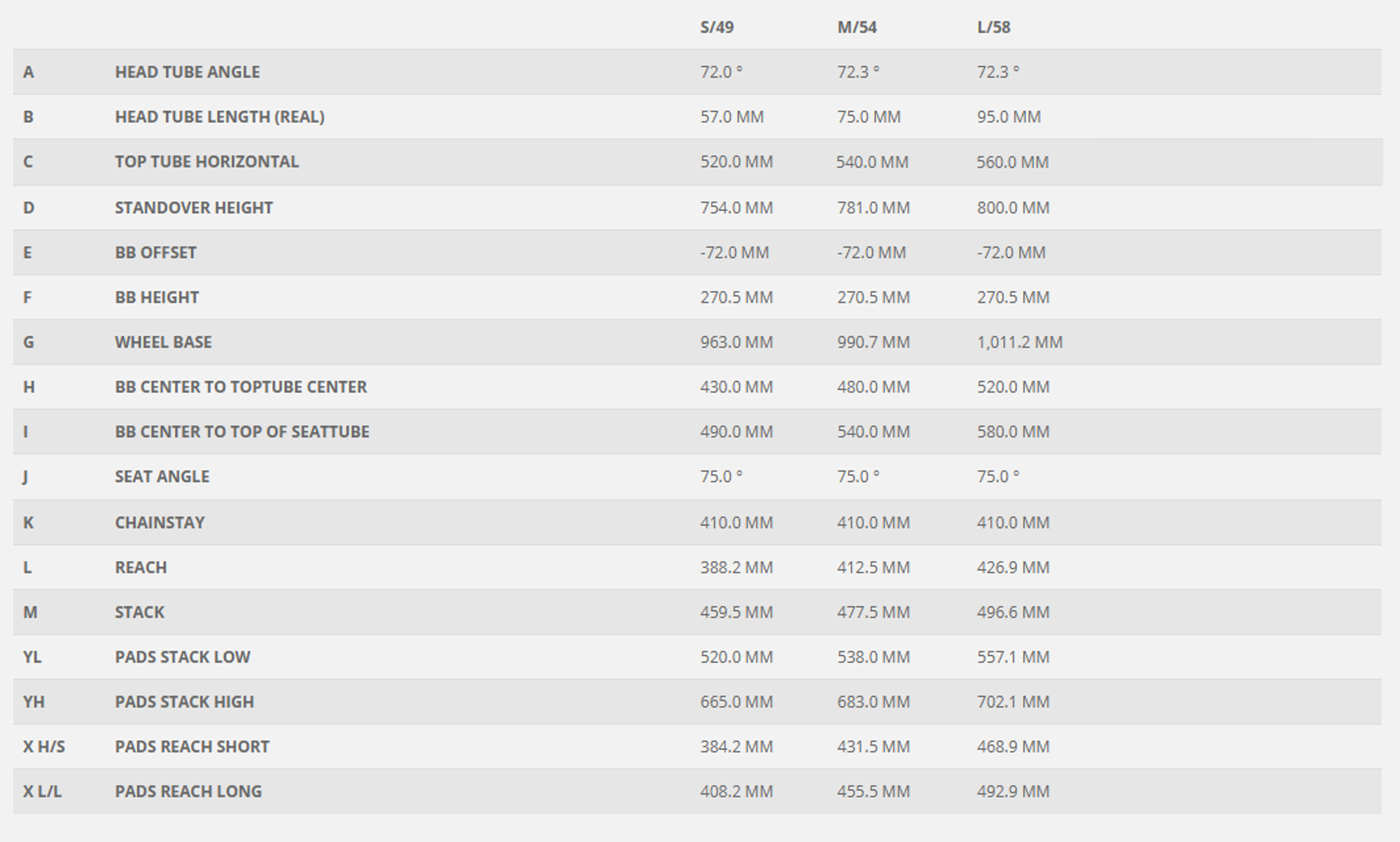Click the PADS REACH SHORT label
1400x842 pixels.
coord(192,747)
